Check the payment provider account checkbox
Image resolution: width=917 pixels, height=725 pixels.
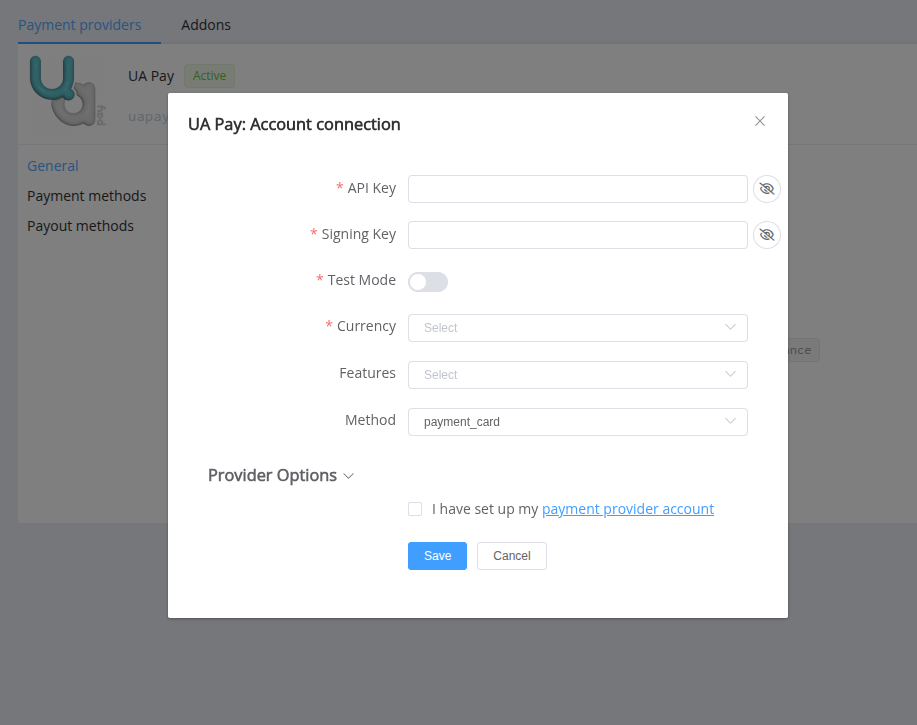(415, 509)
